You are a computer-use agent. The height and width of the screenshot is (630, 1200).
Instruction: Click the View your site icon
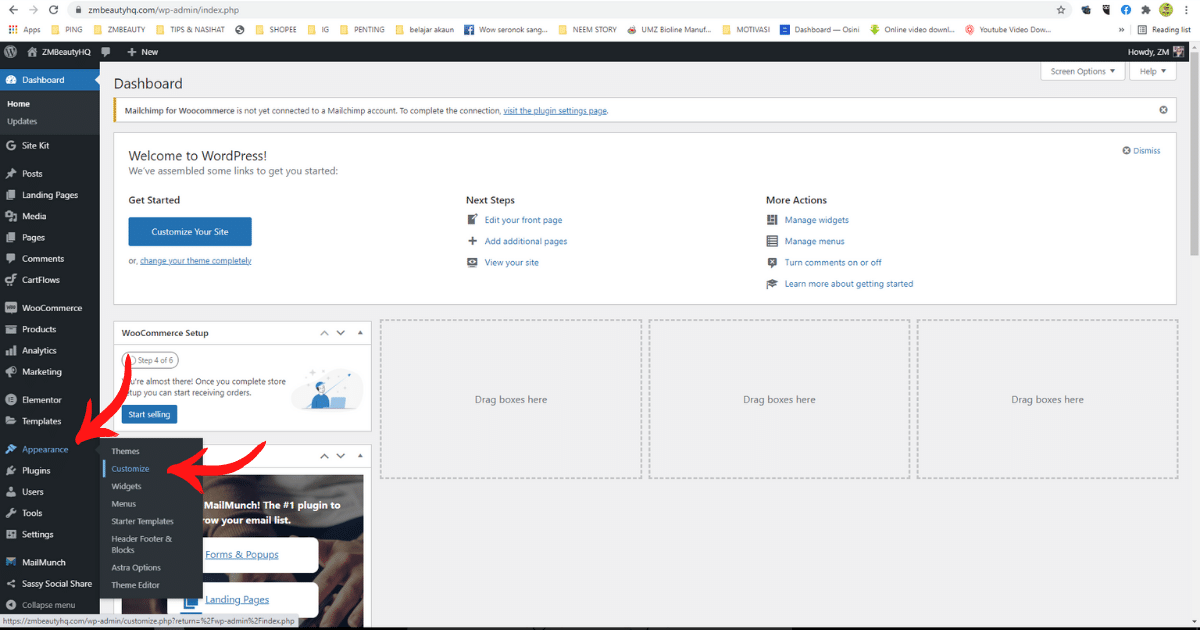[x=473, y=262]
